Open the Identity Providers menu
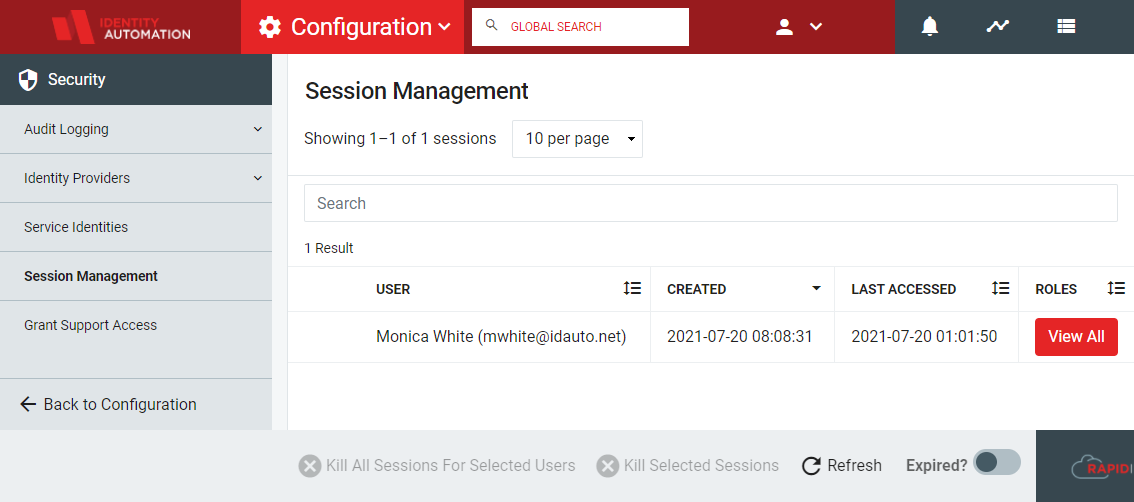 pos(136,178)
